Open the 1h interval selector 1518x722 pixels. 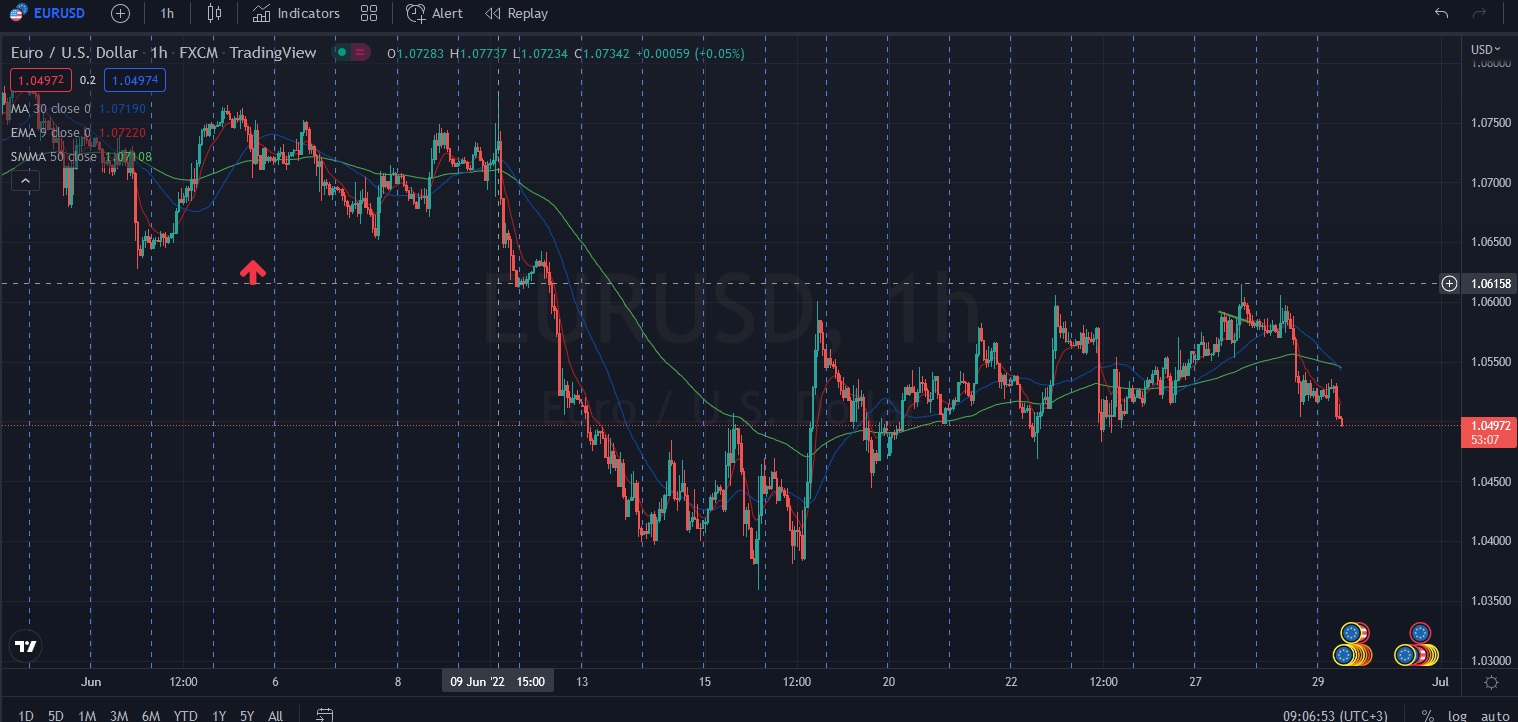167,13
